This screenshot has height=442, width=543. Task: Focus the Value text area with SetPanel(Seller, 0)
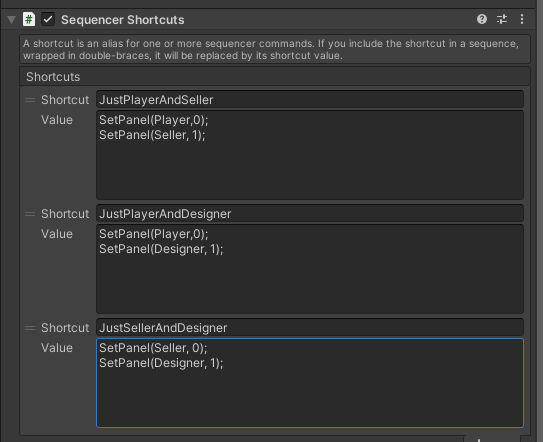310,383
